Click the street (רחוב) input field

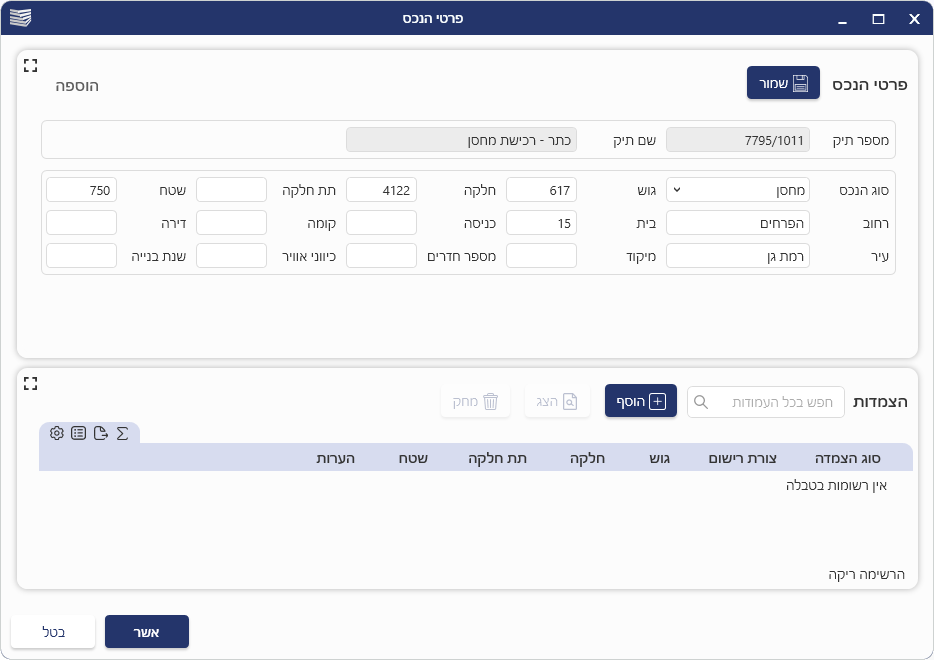pos(738,222)
